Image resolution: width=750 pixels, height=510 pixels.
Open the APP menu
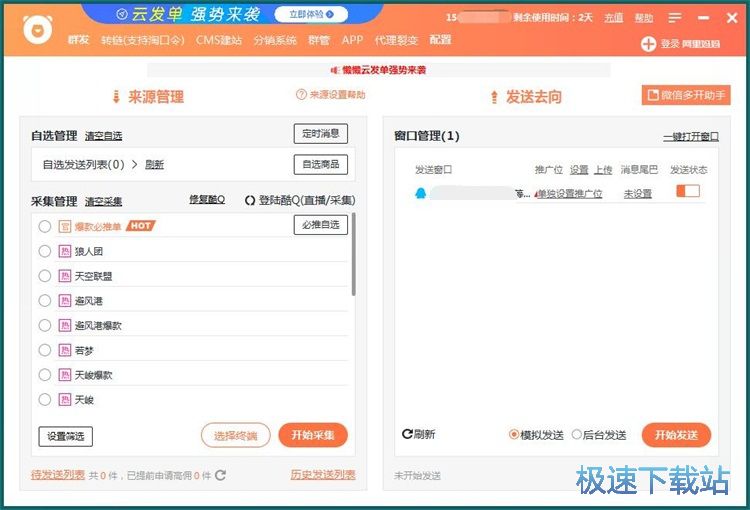click(x=353, y=40)
